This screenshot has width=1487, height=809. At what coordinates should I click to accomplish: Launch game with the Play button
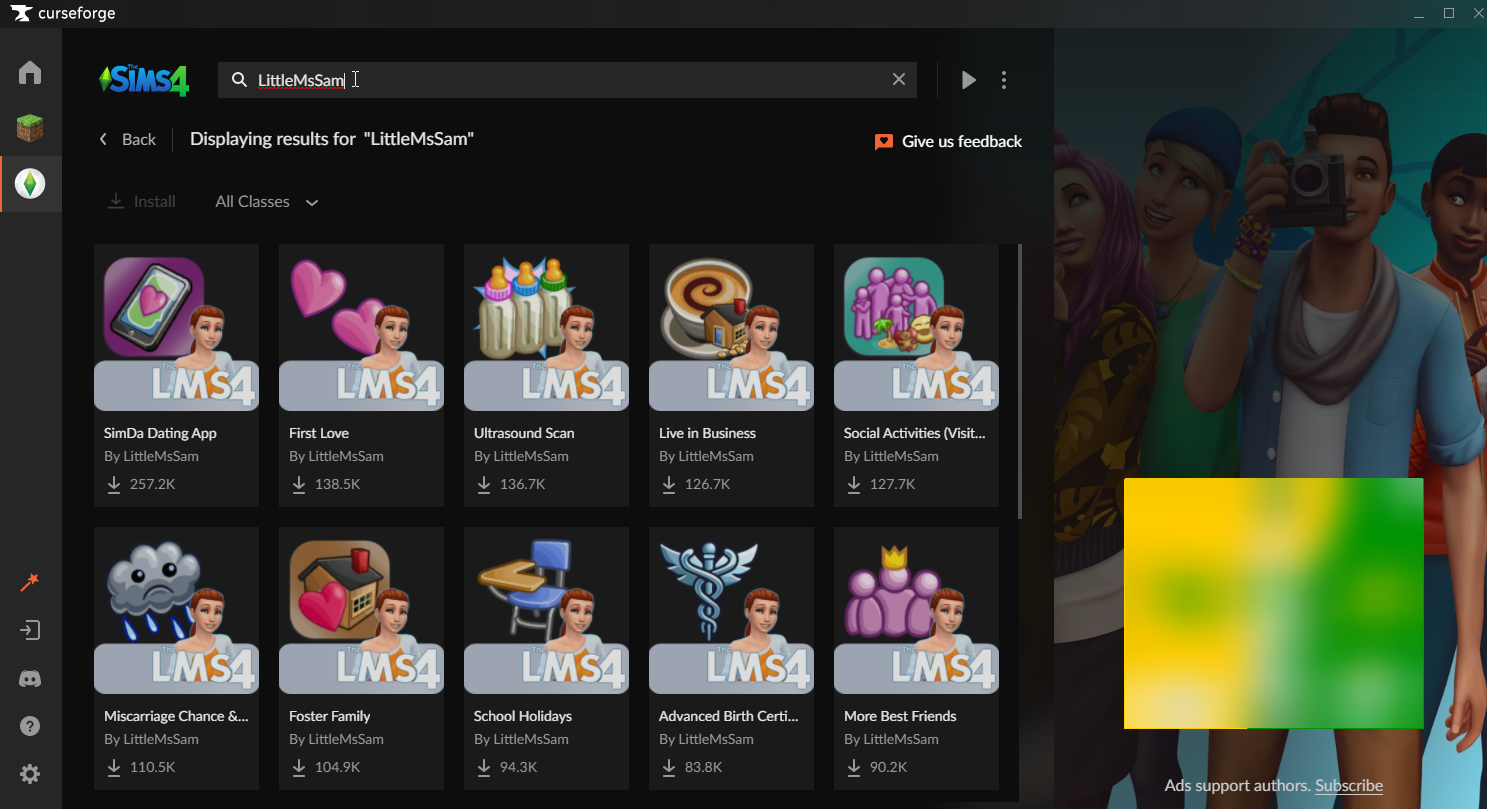point(968,80)
